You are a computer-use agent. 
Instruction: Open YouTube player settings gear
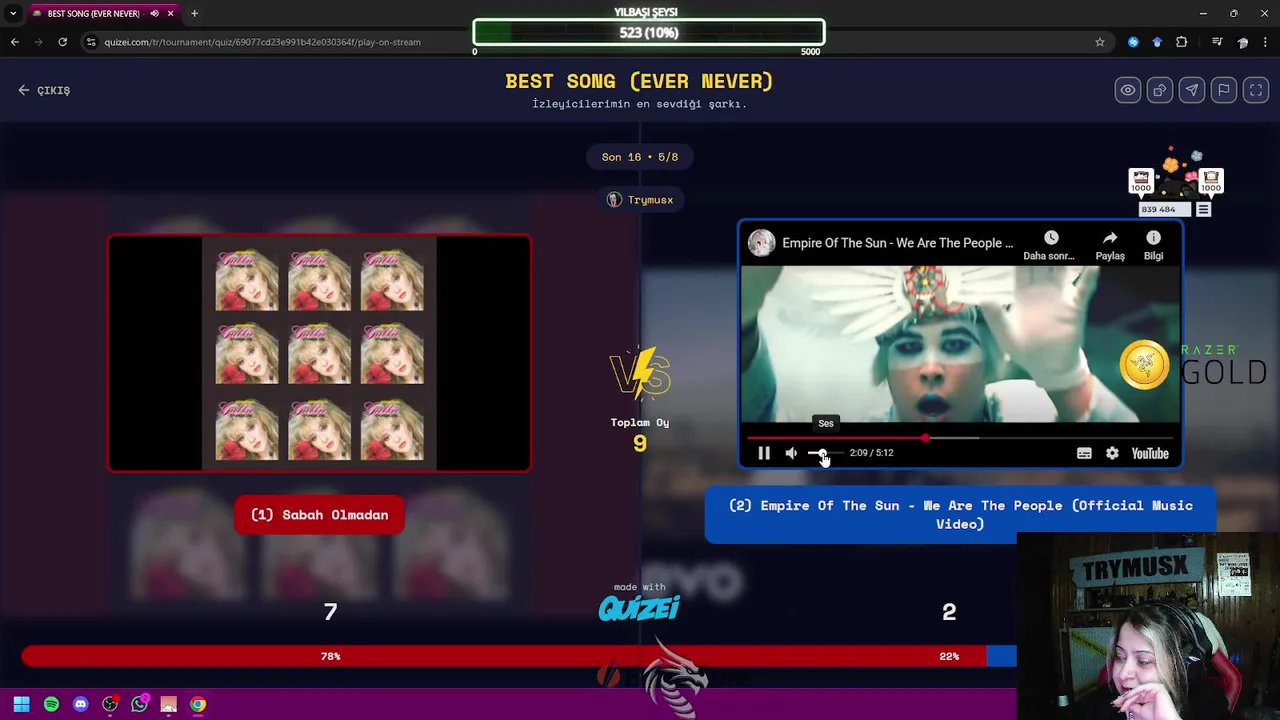pyautogui.click(x=1112, y=453)
